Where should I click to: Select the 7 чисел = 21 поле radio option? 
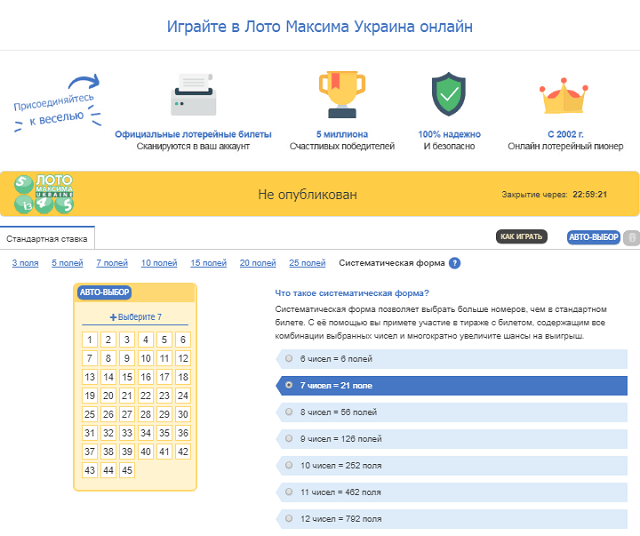coord(289,385)
